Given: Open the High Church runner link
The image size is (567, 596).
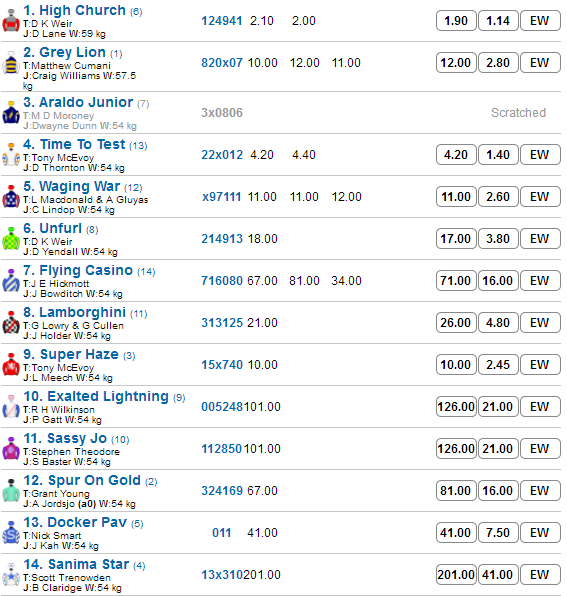Looking at the screenshot, I should click(74, 10).
